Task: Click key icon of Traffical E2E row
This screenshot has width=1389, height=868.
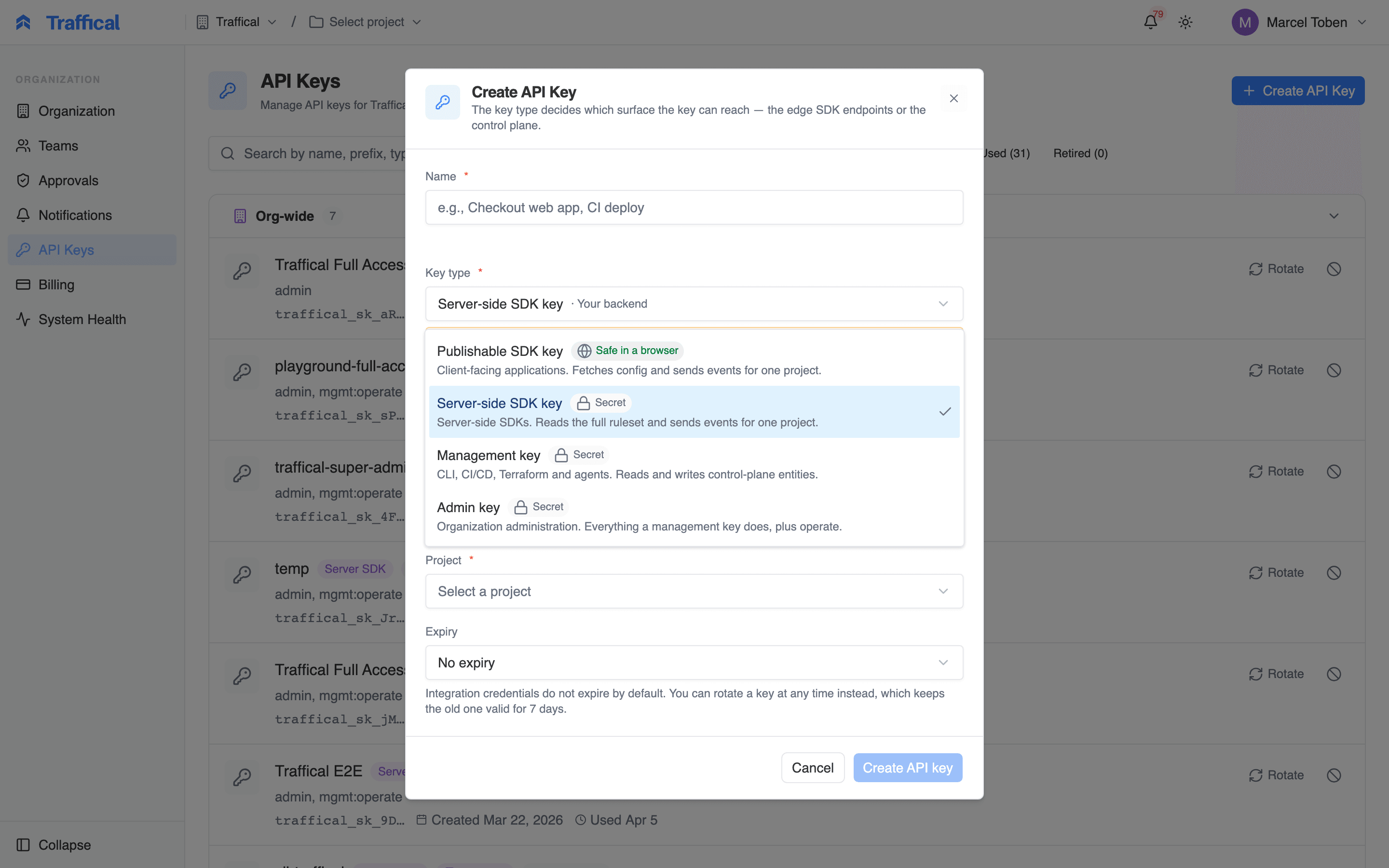Action: (242, 777)
